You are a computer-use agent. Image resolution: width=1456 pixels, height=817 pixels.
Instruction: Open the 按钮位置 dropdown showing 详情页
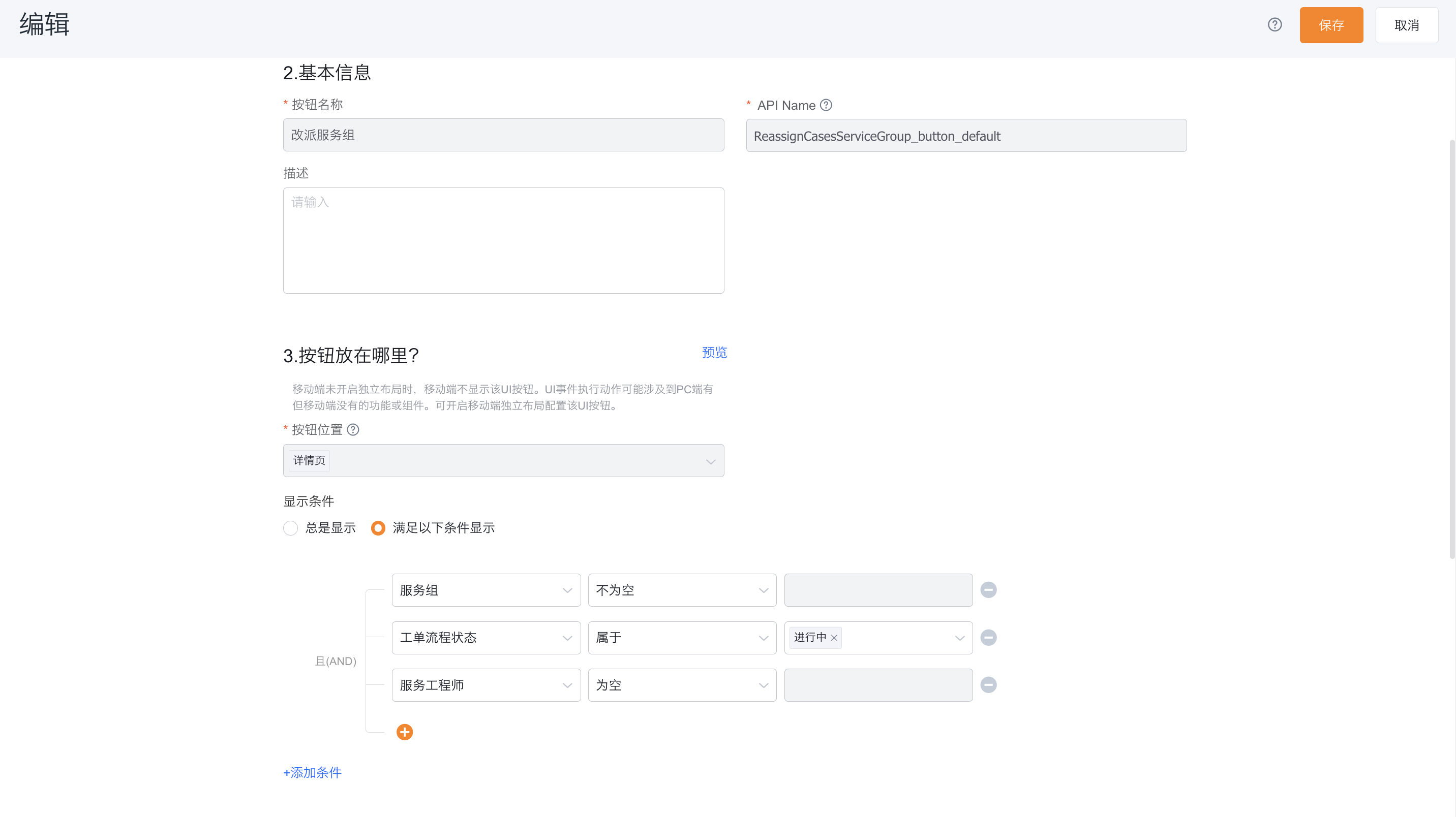pyautogui.click(x=504, y=460)
